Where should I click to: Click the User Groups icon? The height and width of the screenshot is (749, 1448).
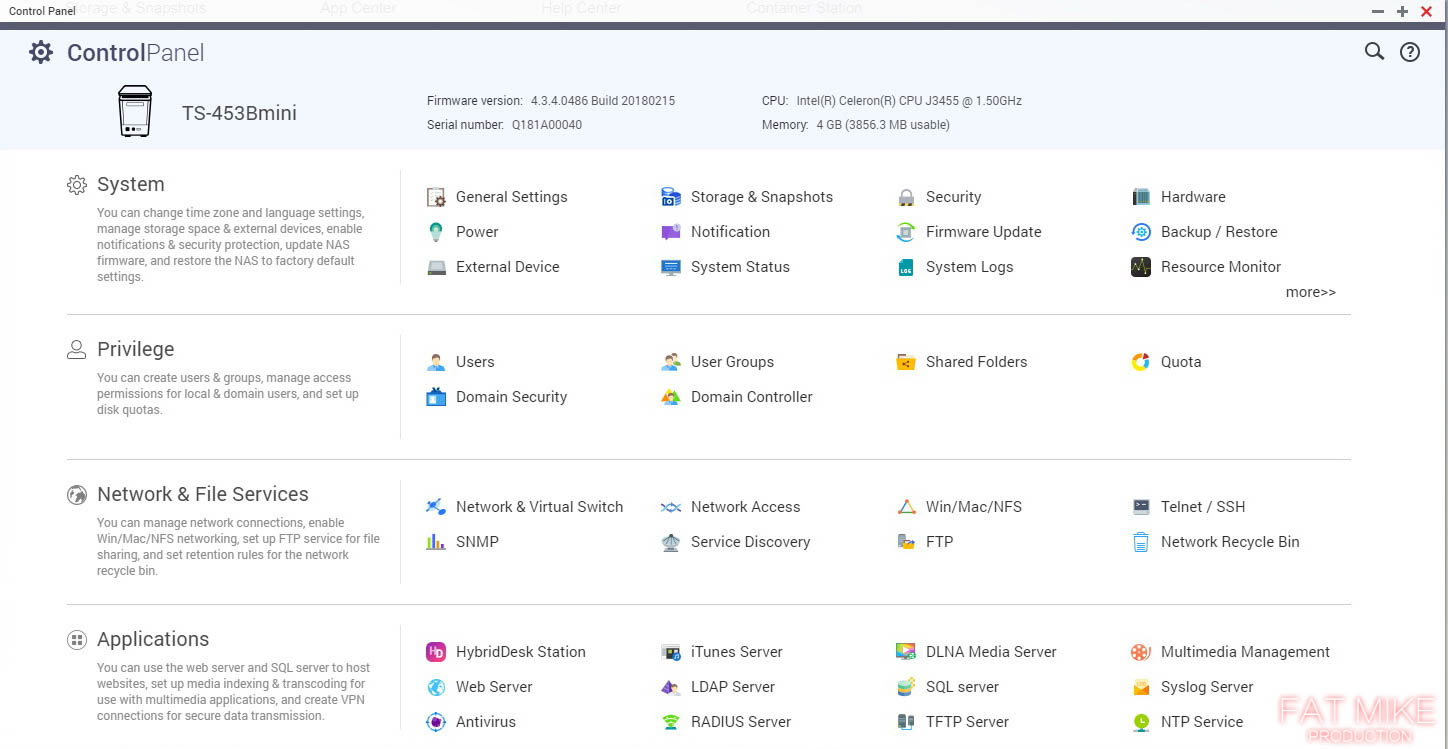pos(671,362)
